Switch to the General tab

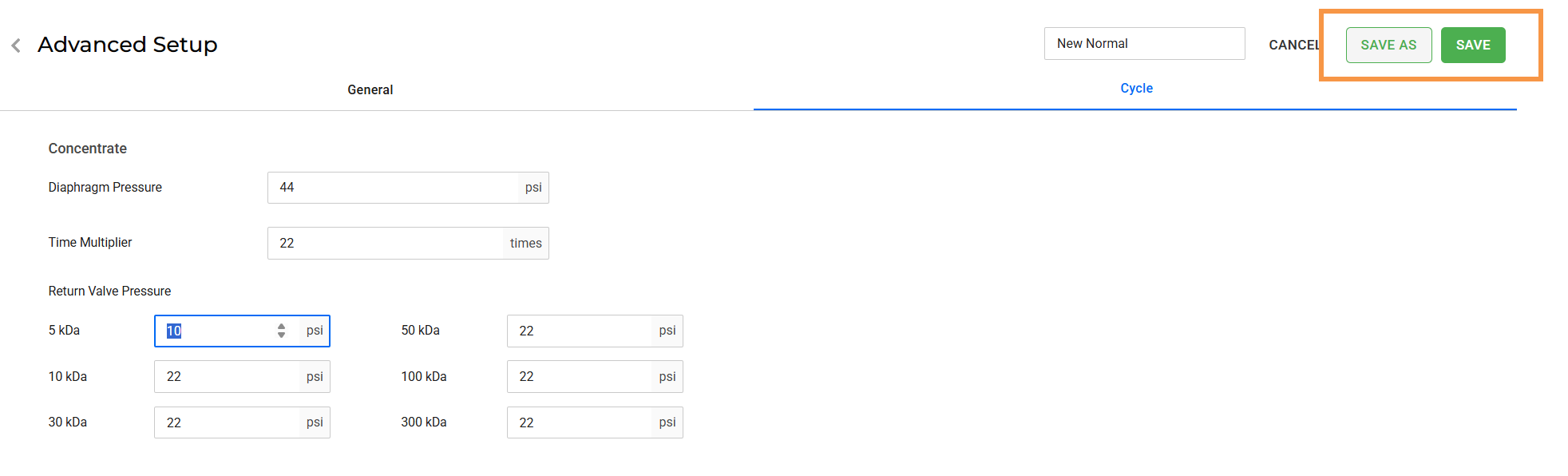click(370, 89)
